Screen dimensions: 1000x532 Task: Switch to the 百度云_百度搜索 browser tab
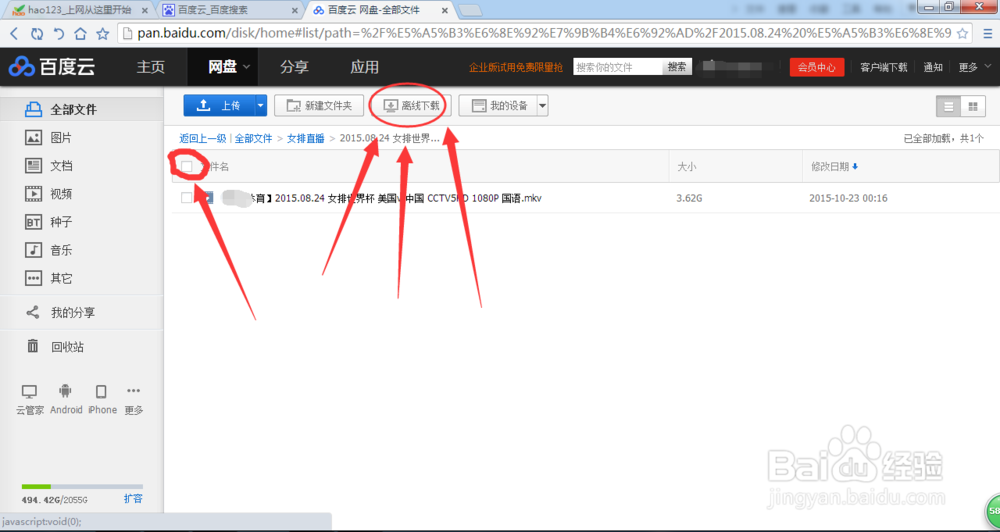[x=231, y=10]
